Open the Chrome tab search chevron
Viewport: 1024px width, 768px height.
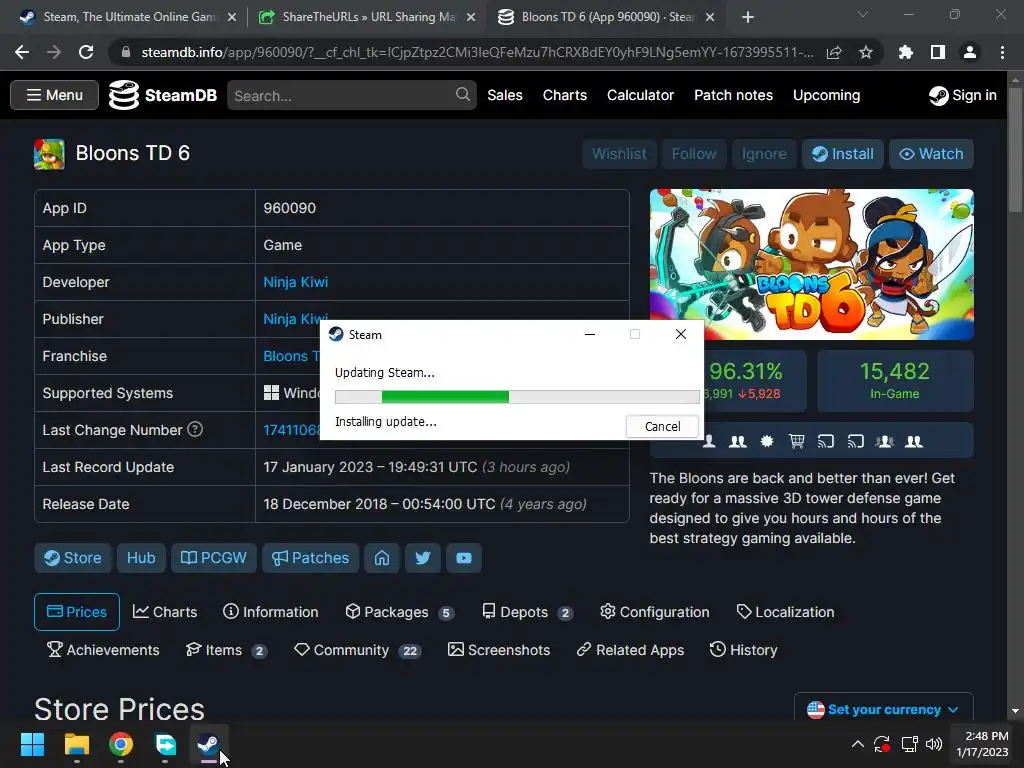point(863,14)
